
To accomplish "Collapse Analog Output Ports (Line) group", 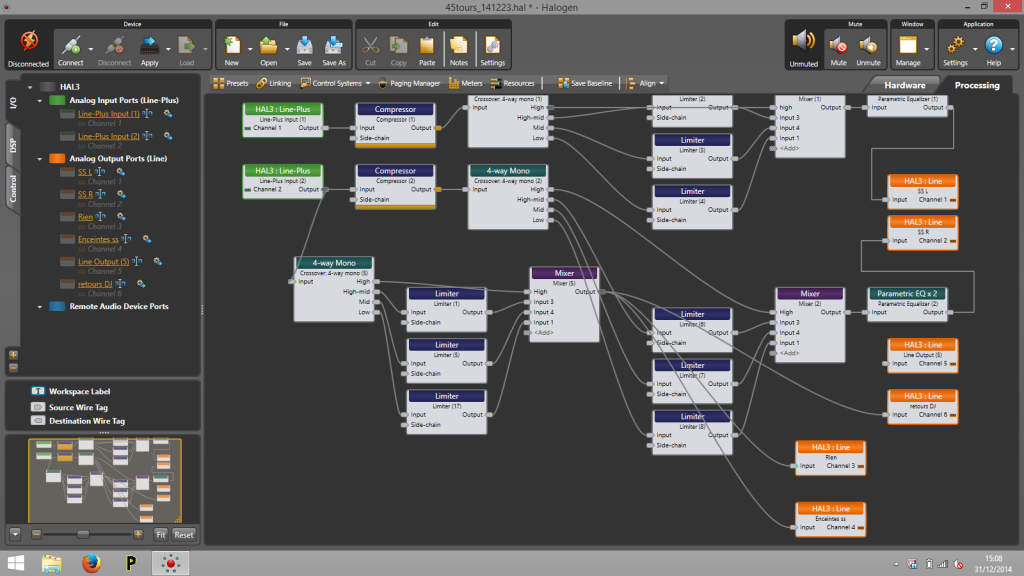I will coord(40,159).
